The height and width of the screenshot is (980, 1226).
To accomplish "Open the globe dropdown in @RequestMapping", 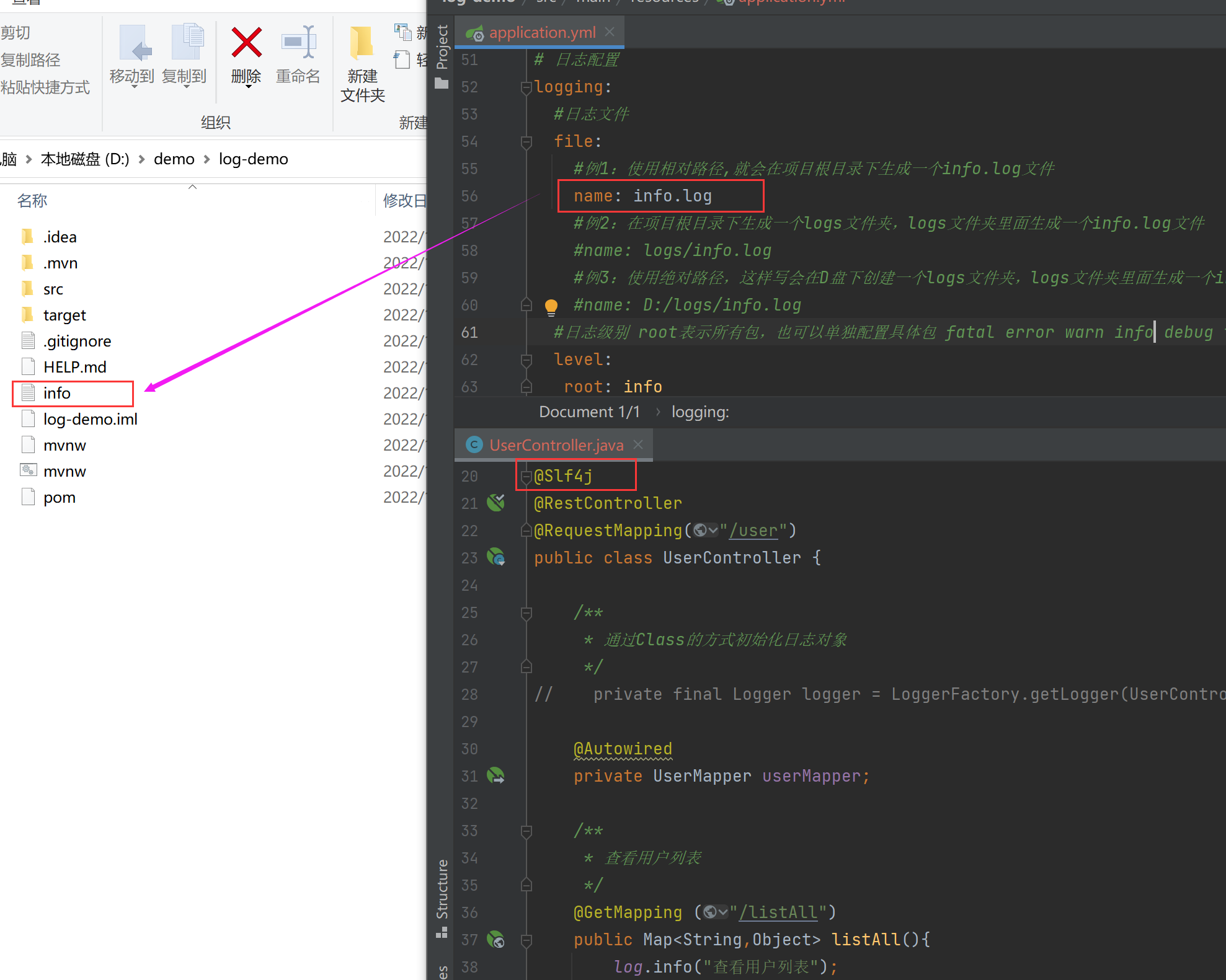I will [706, 531].
